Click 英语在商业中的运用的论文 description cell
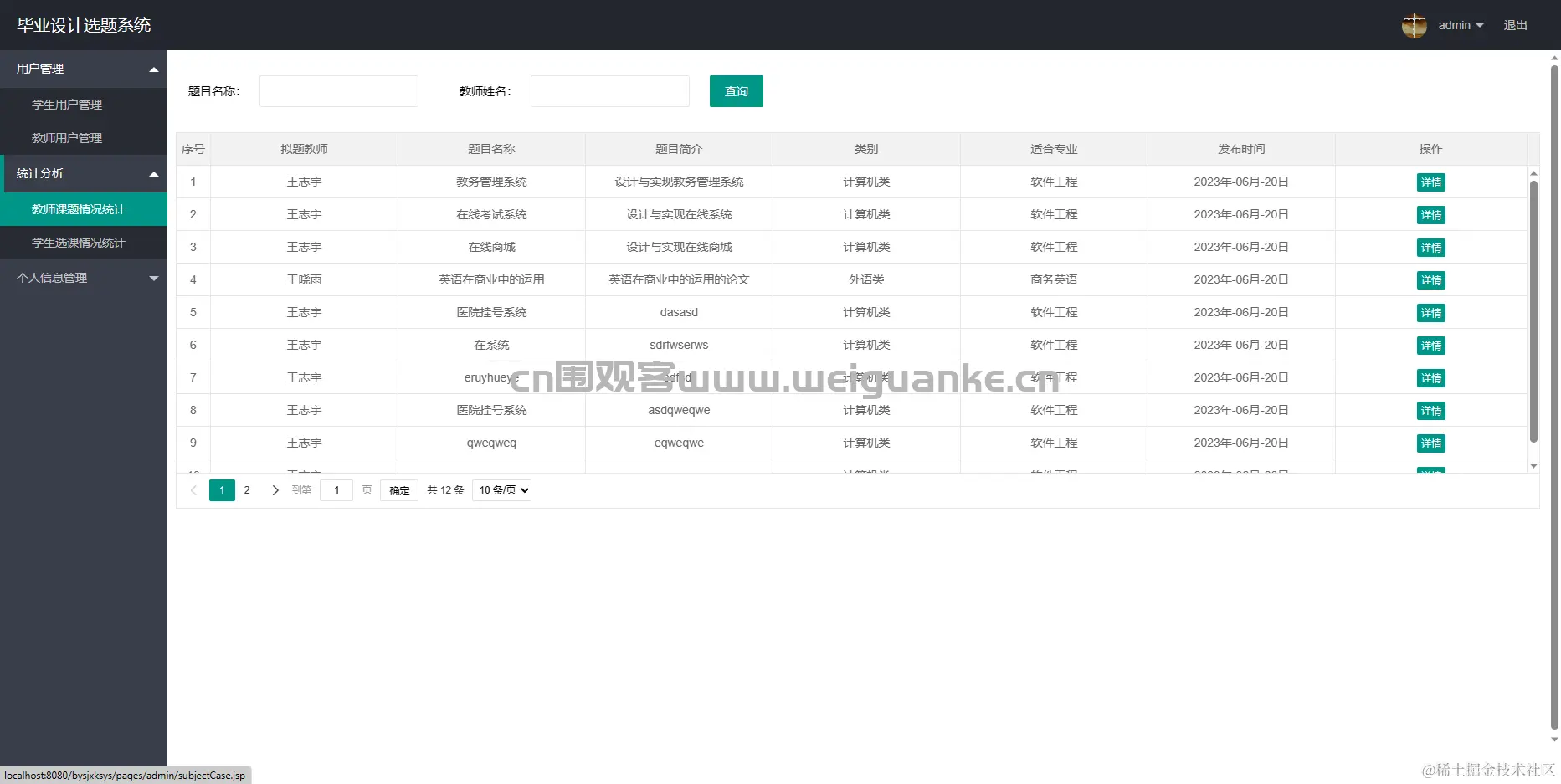The height and width of the screenshot is (784, 1561). click(x=679, y=279)
